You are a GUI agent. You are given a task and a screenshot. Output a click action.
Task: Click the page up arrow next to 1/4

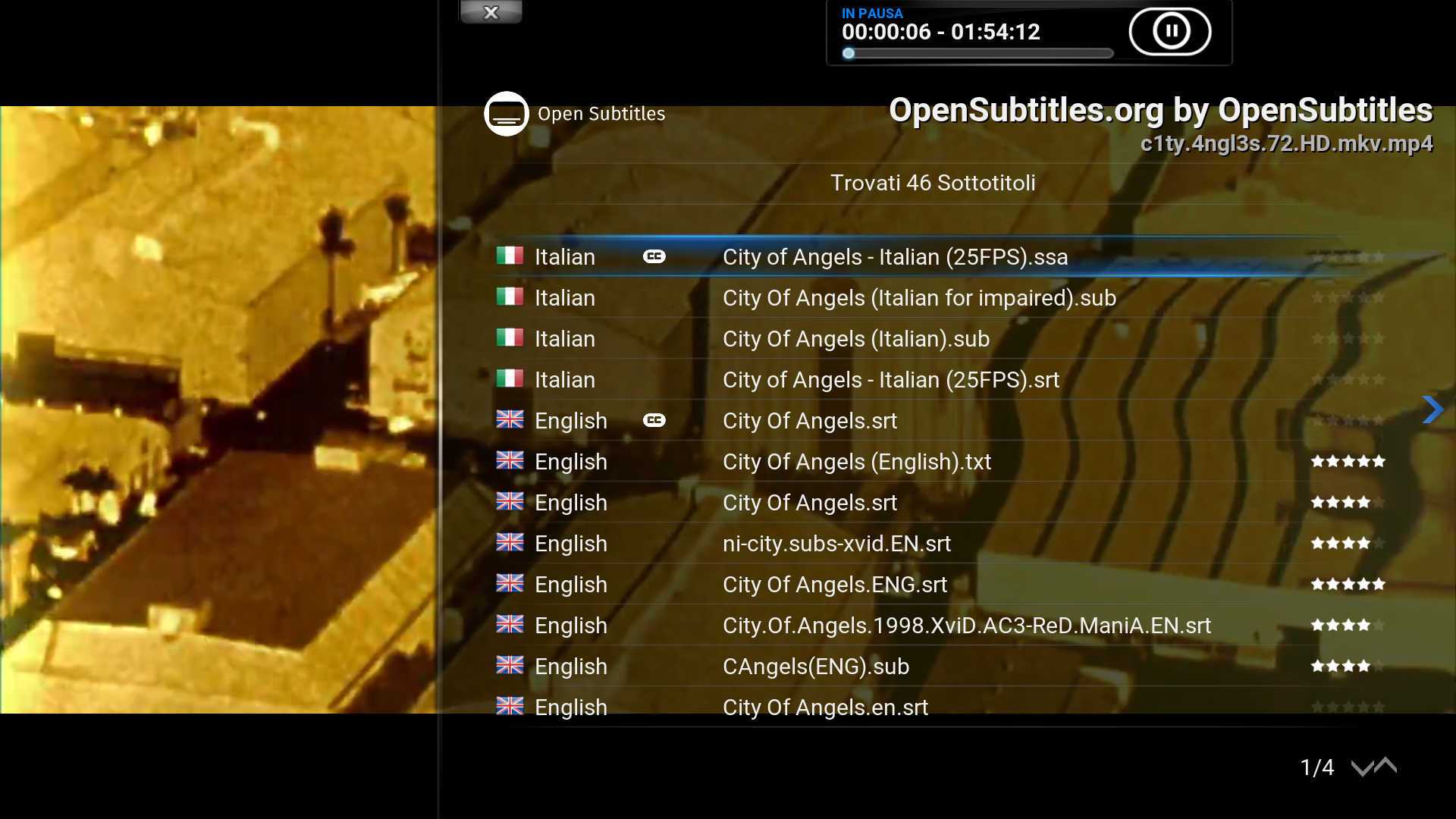point(1385,765)
